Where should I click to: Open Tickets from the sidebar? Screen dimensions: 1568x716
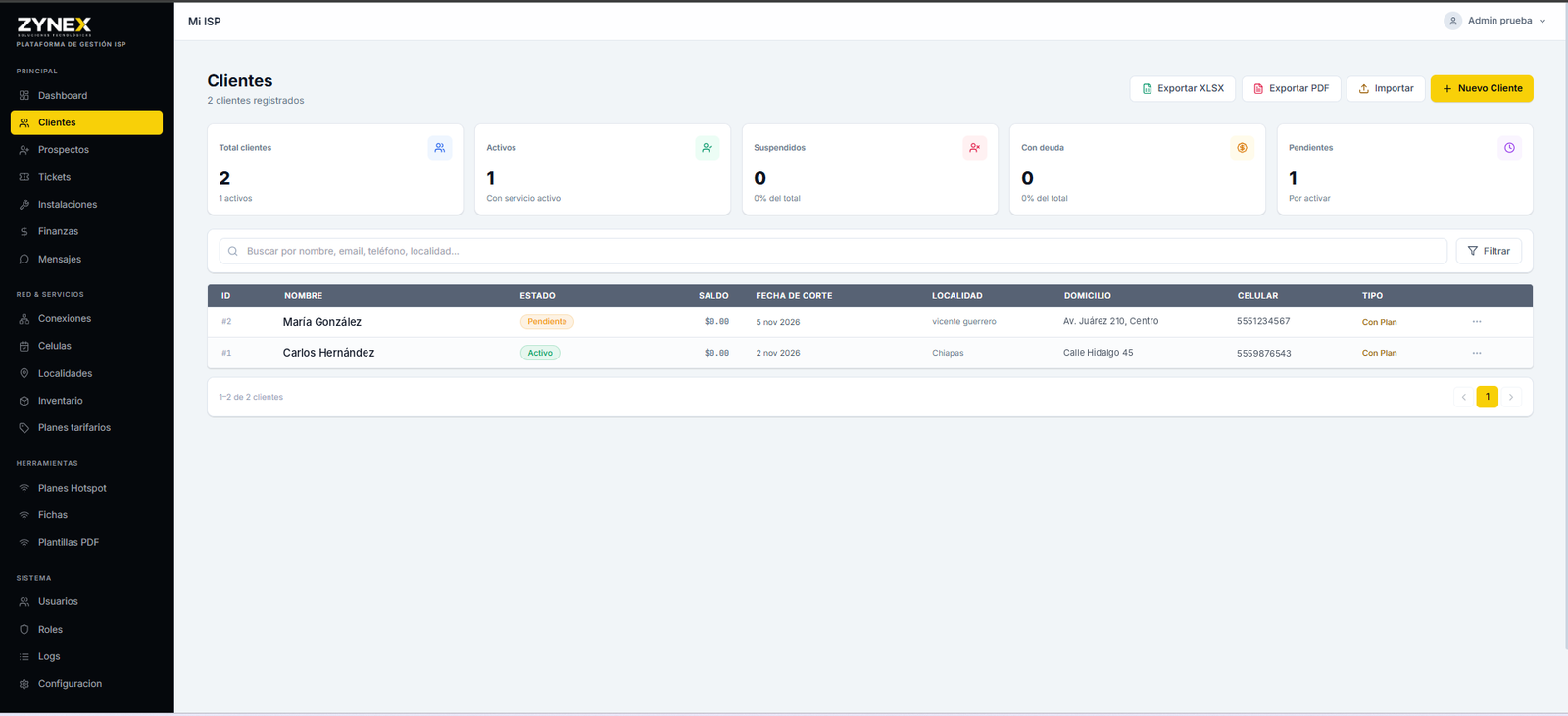tap(86, 177)
